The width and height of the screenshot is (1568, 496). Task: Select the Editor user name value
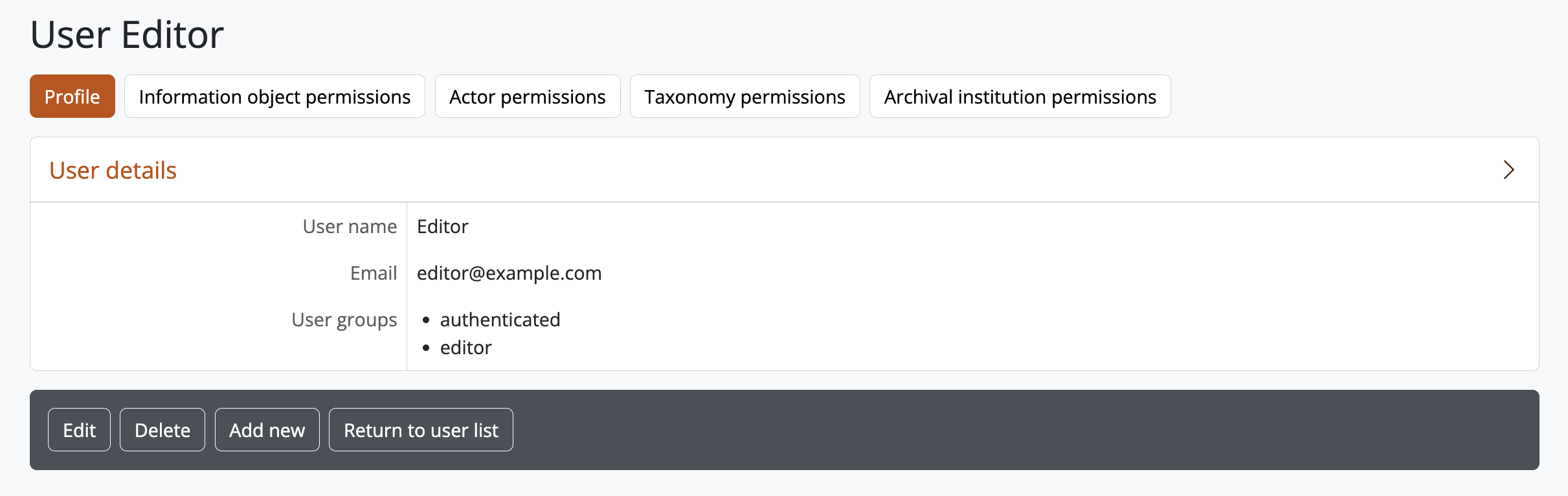[x=442, y=227]
